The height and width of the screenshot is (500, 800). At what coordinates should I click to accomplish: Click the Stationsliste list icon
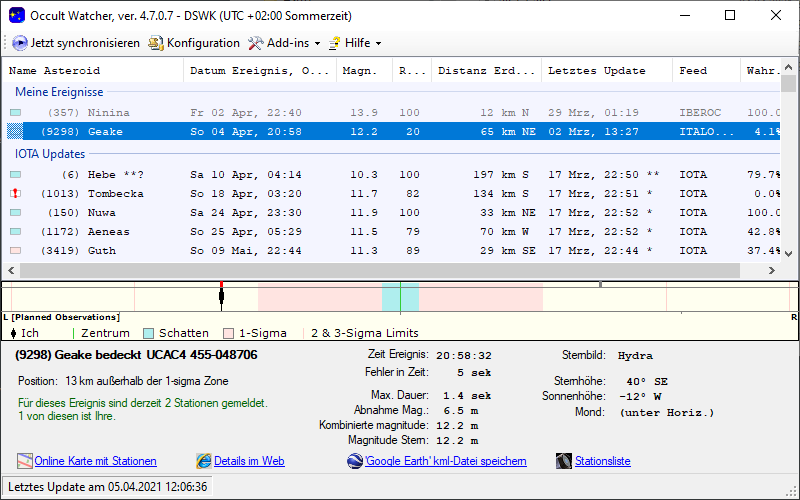pyautogui.click(x=563, y=461)
